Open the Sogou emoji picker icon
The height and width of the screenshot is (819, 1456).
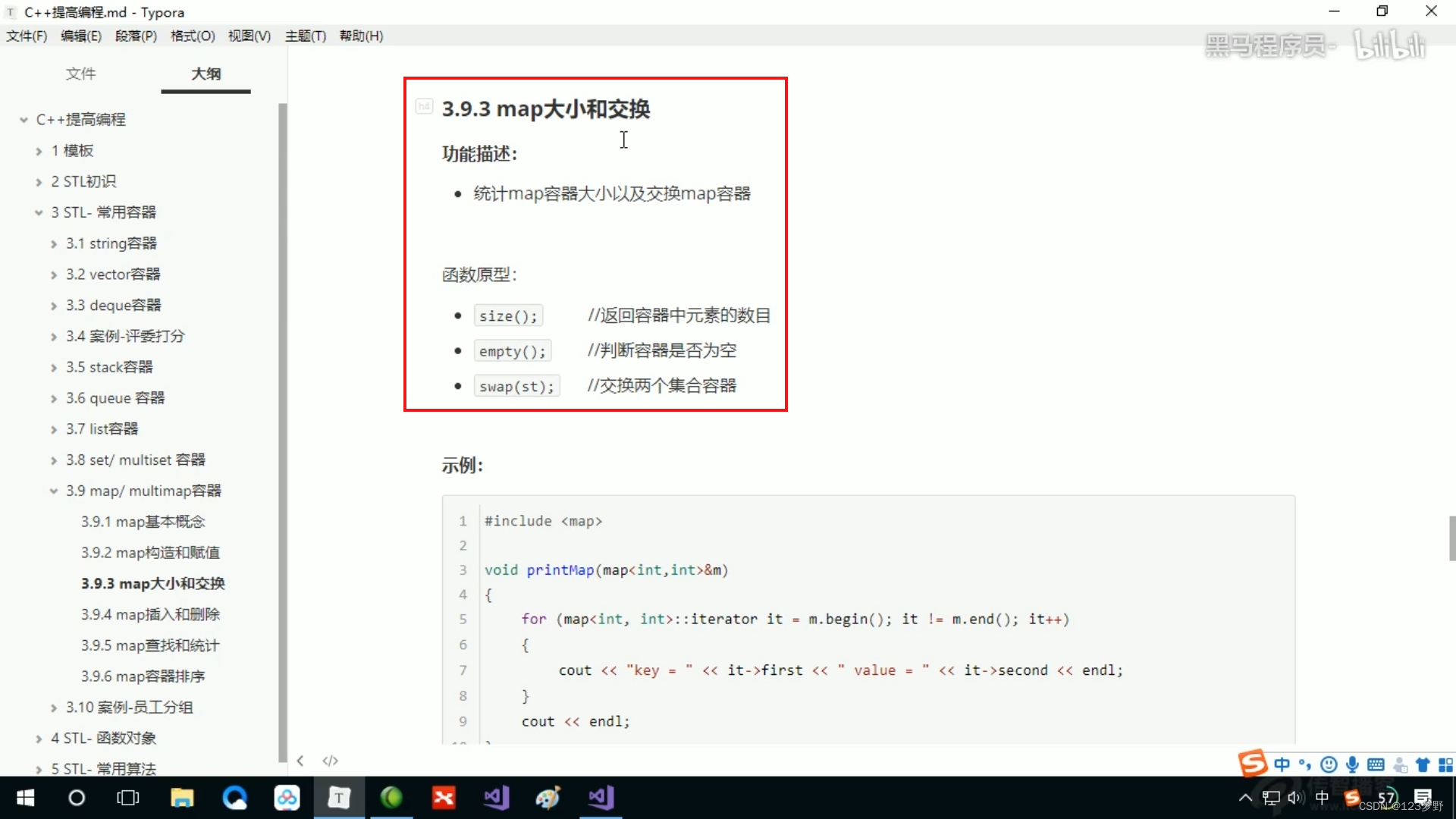(x=1329, y=764)
